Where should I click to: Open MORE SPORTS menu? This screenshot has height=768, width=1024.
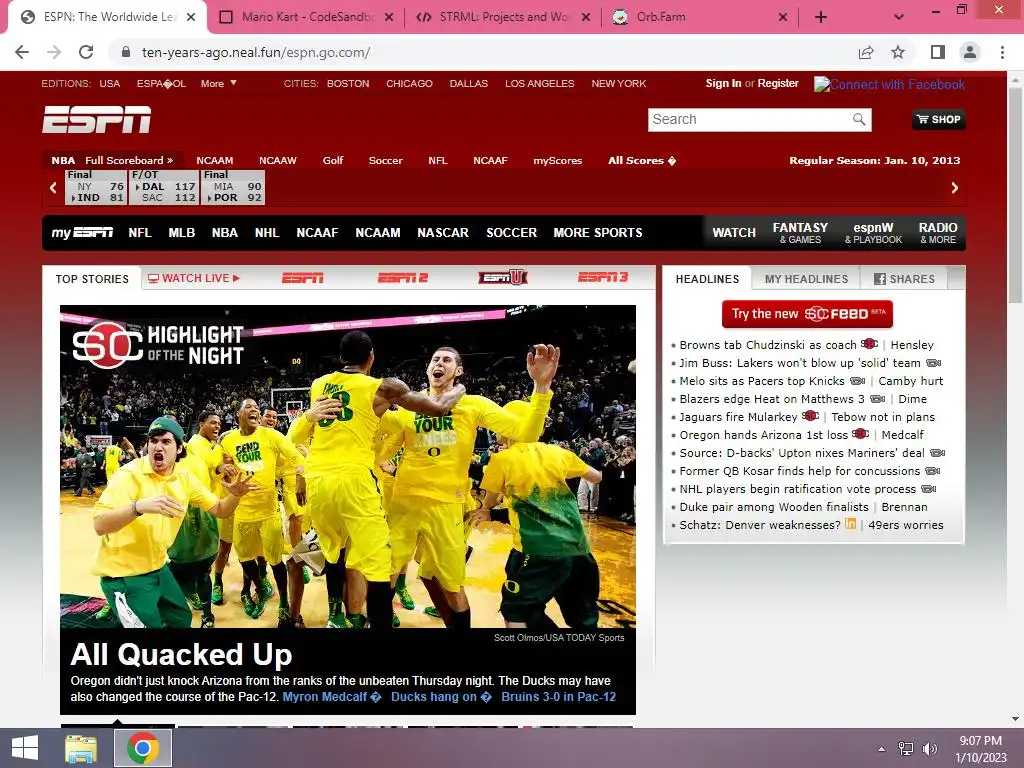[x=598, y=232]
